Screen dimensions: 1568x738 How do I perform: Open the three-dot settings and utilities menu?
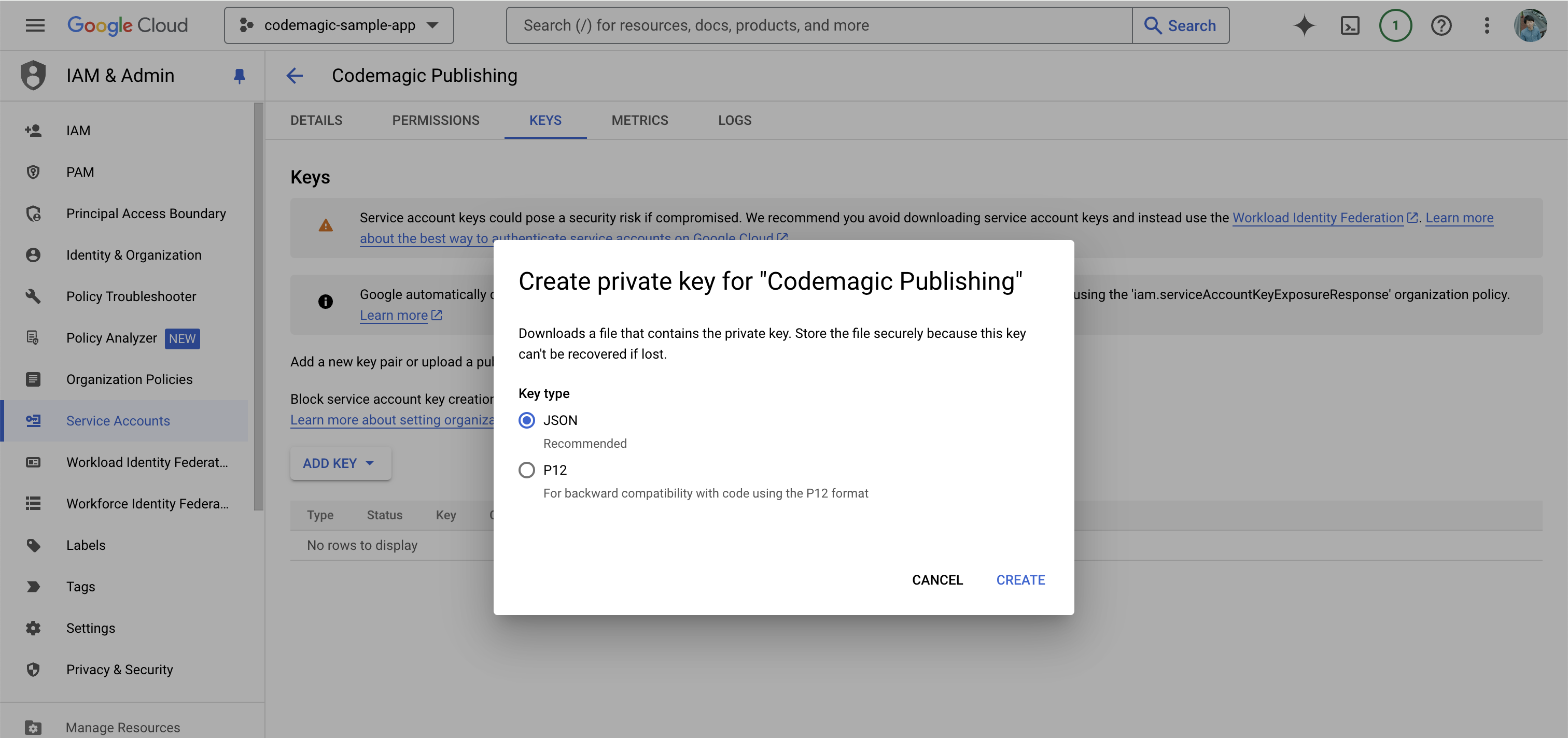click(1487, 25)
